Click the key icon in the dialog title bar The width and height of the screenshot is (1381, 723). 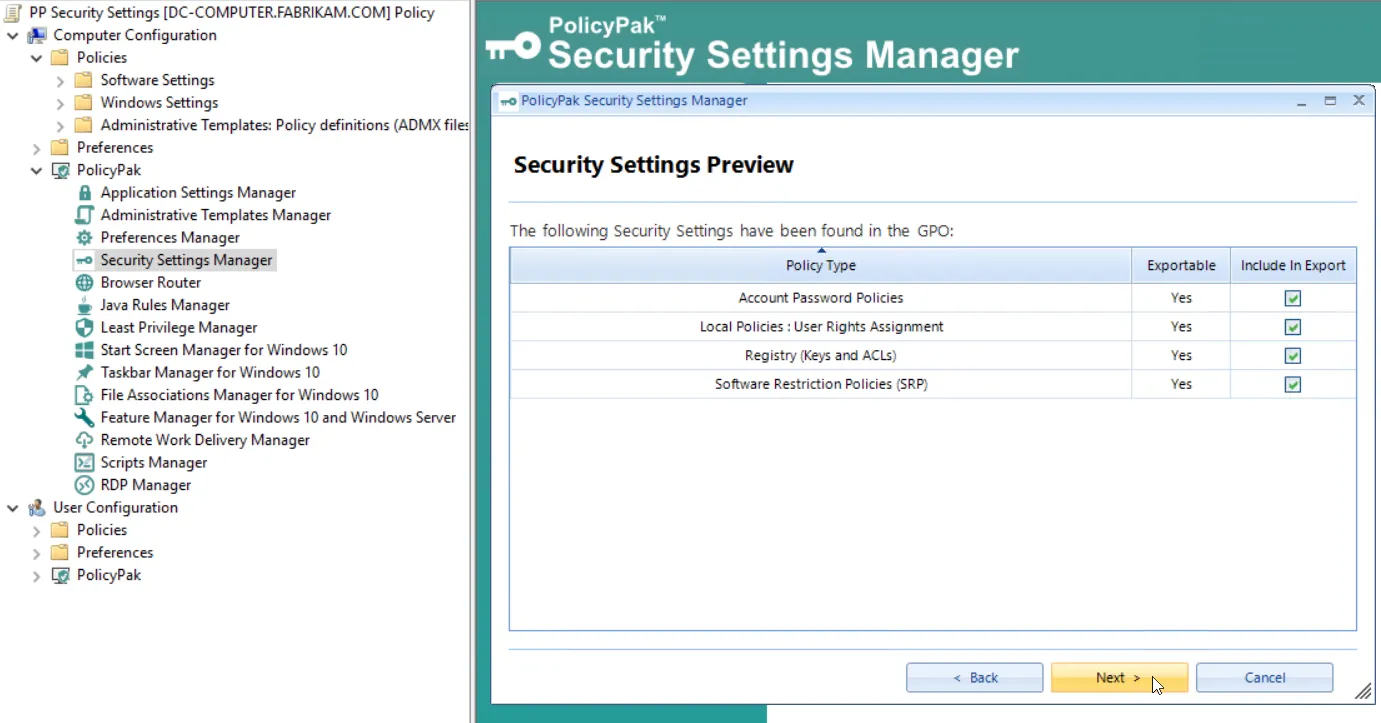click(509, 101)
